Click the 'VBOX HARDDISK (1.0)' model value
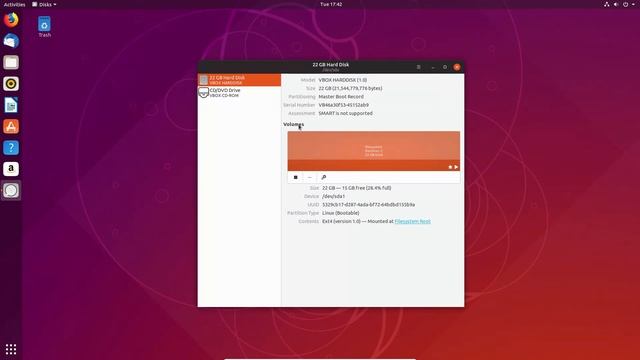This screenshot has width=640, height=360. [342, 80]
